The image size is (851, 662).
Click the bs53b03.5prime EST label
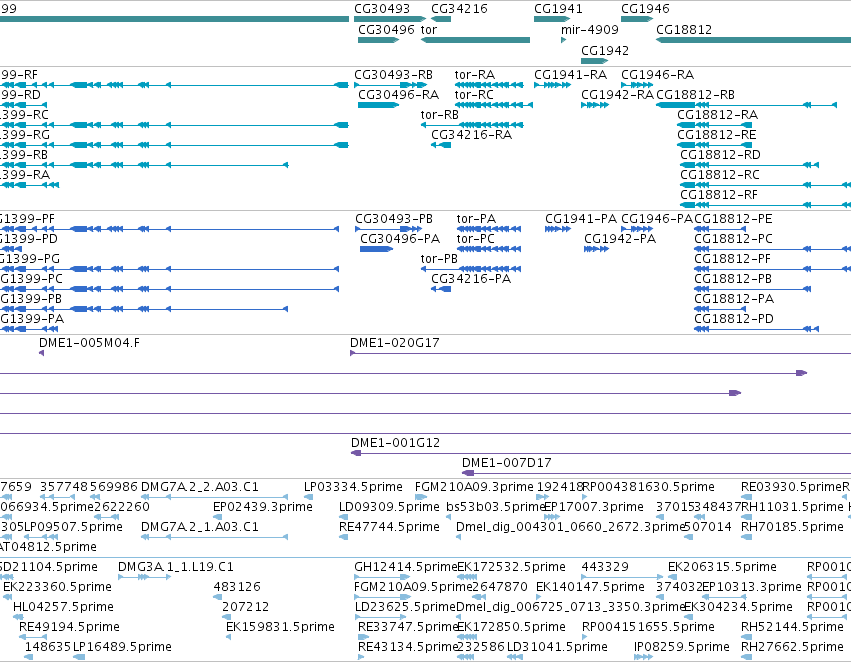(496, 507)
